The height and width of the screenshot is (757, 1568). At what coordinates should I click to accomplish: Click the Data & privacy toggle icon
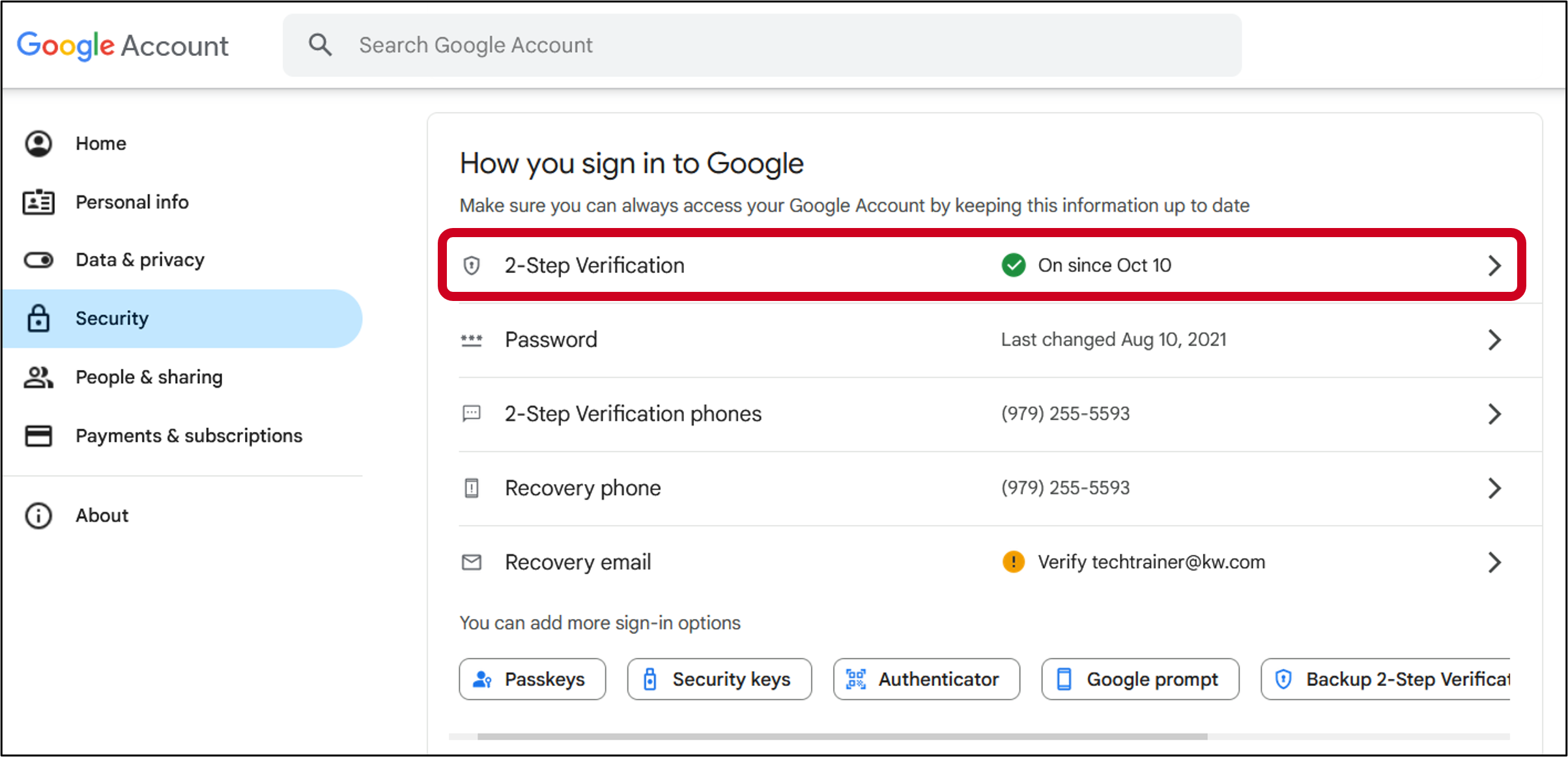(38, 260)
